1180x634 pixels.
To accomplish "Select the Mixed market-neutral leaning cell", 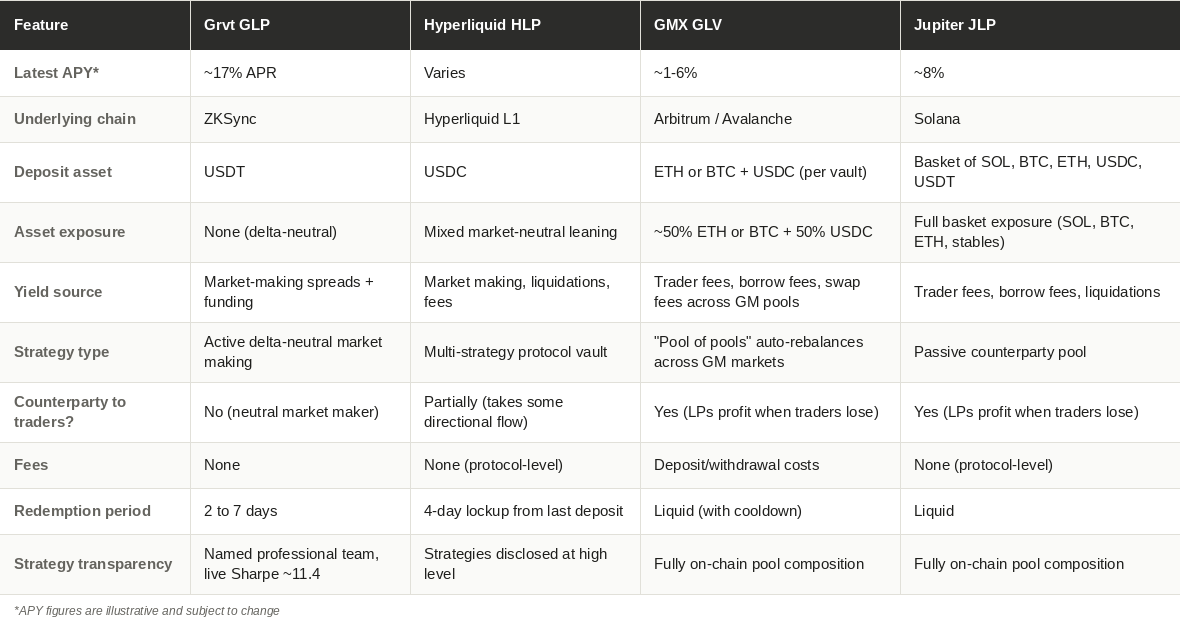I will coord(525,232).
